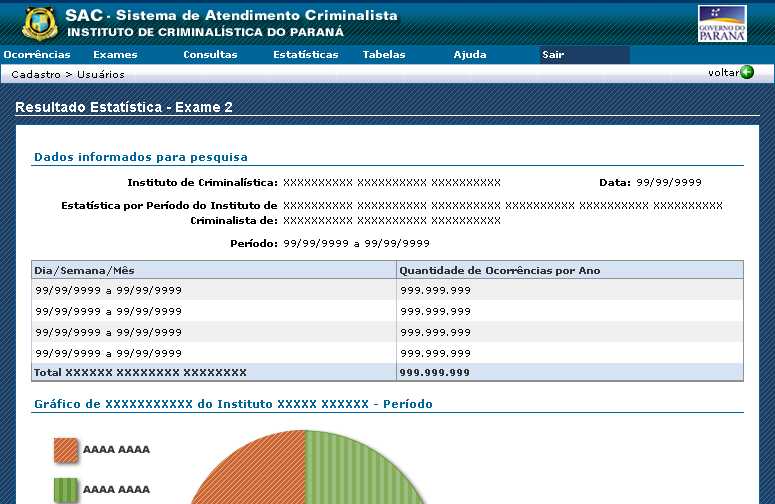Click Sair to log out
Image resolution: width=775 pixels, height=504 pixels.
[x=553, y=55]
